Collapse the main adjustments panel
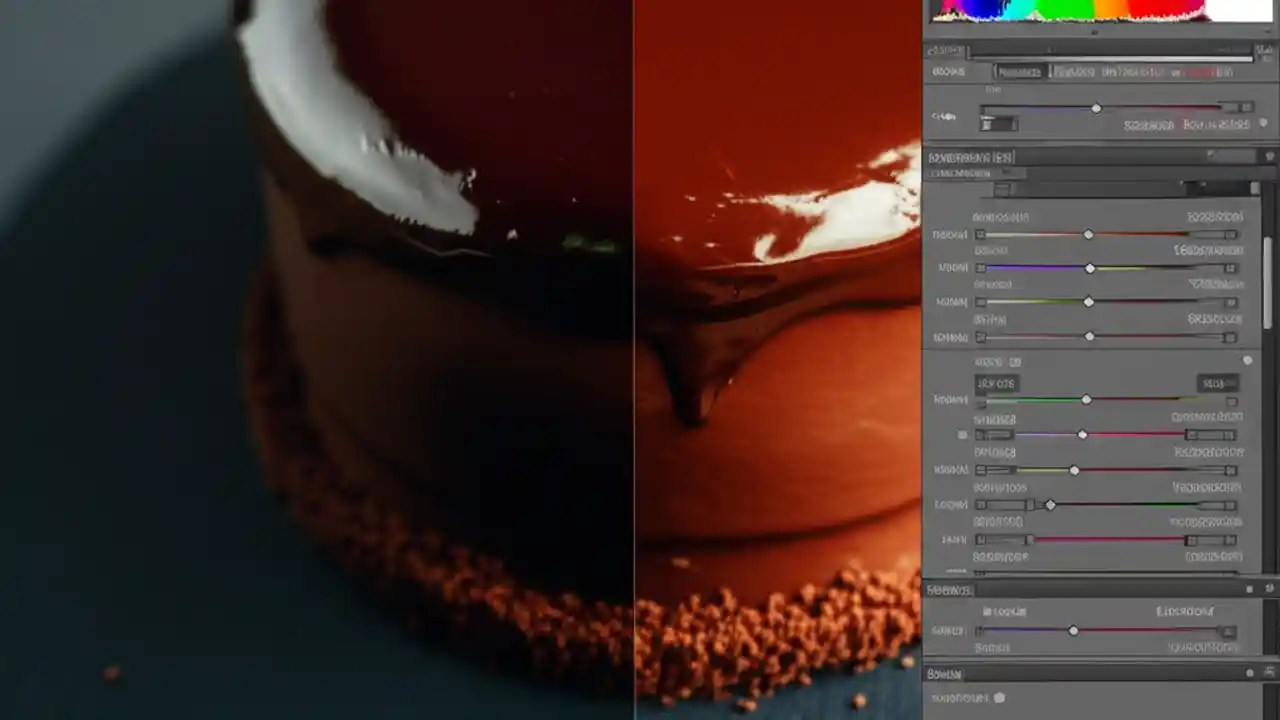This screenshot has width=1280, height=720. coord(970,157)
